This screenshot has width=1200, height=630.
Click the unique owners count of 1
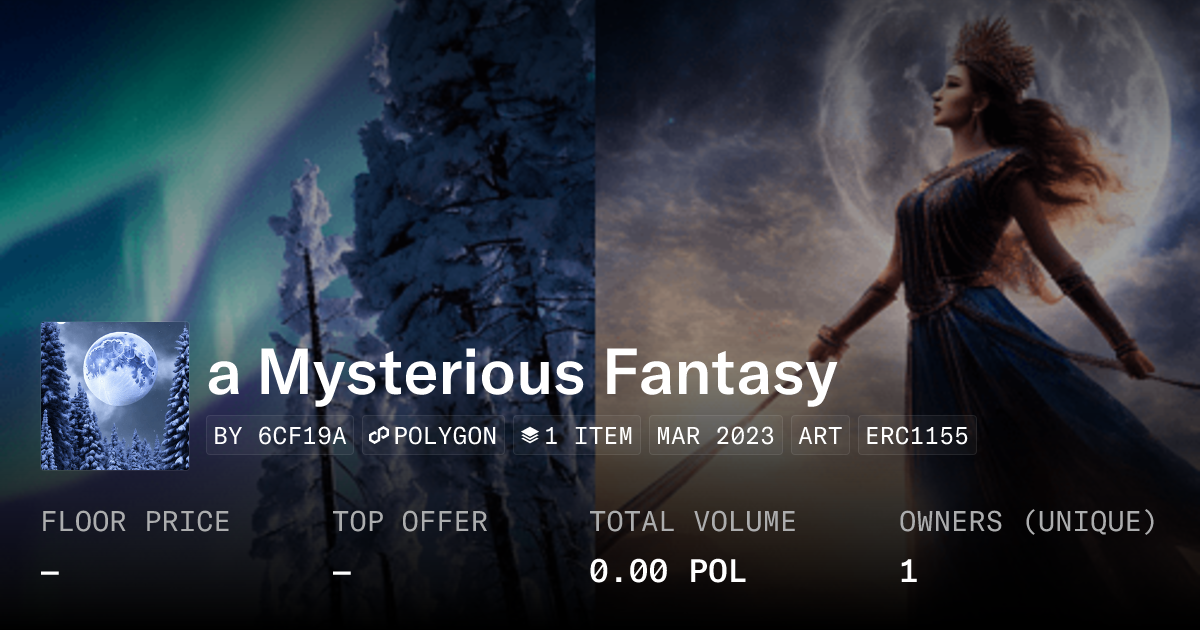pyautogui.click(x=908, y=571)
